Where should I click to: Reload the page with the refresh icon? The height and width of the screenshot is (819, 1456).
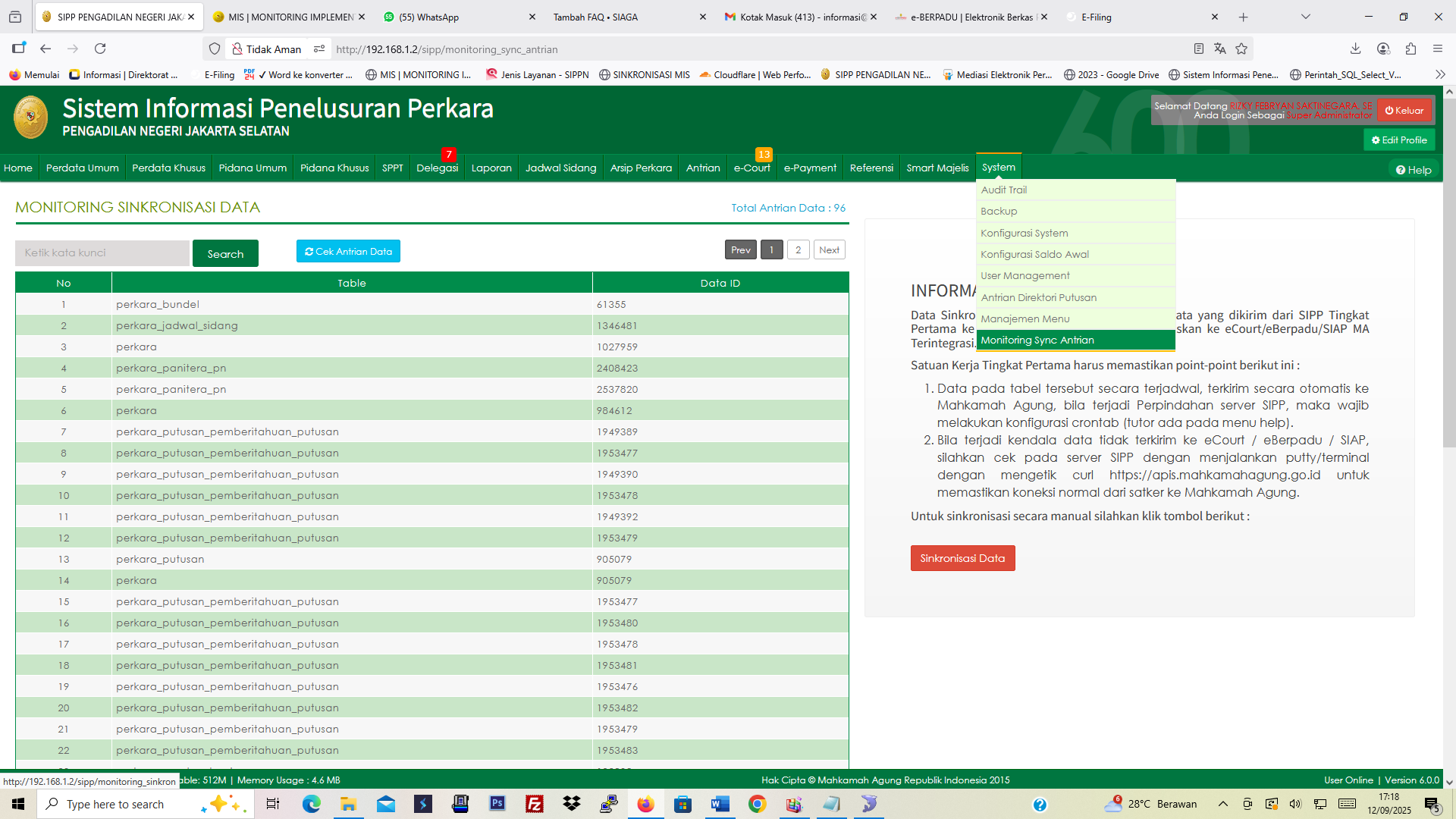pyautogui.click(x=100, y=49)
